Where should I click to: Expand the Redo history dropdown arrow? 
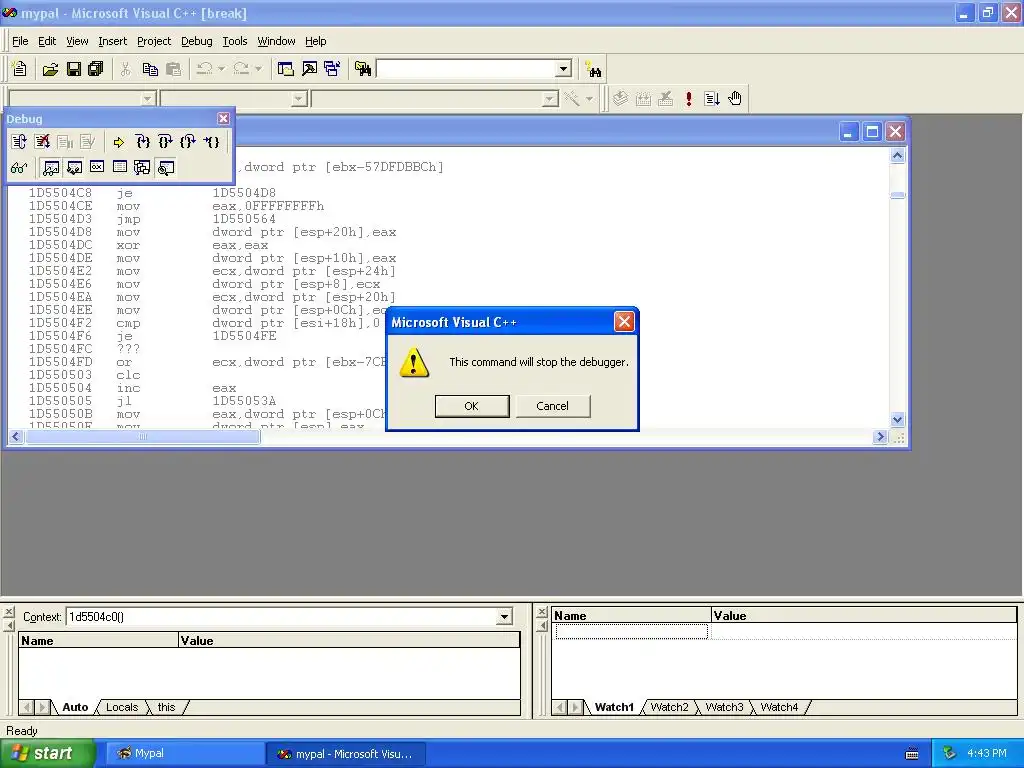[x=259, y=69]
